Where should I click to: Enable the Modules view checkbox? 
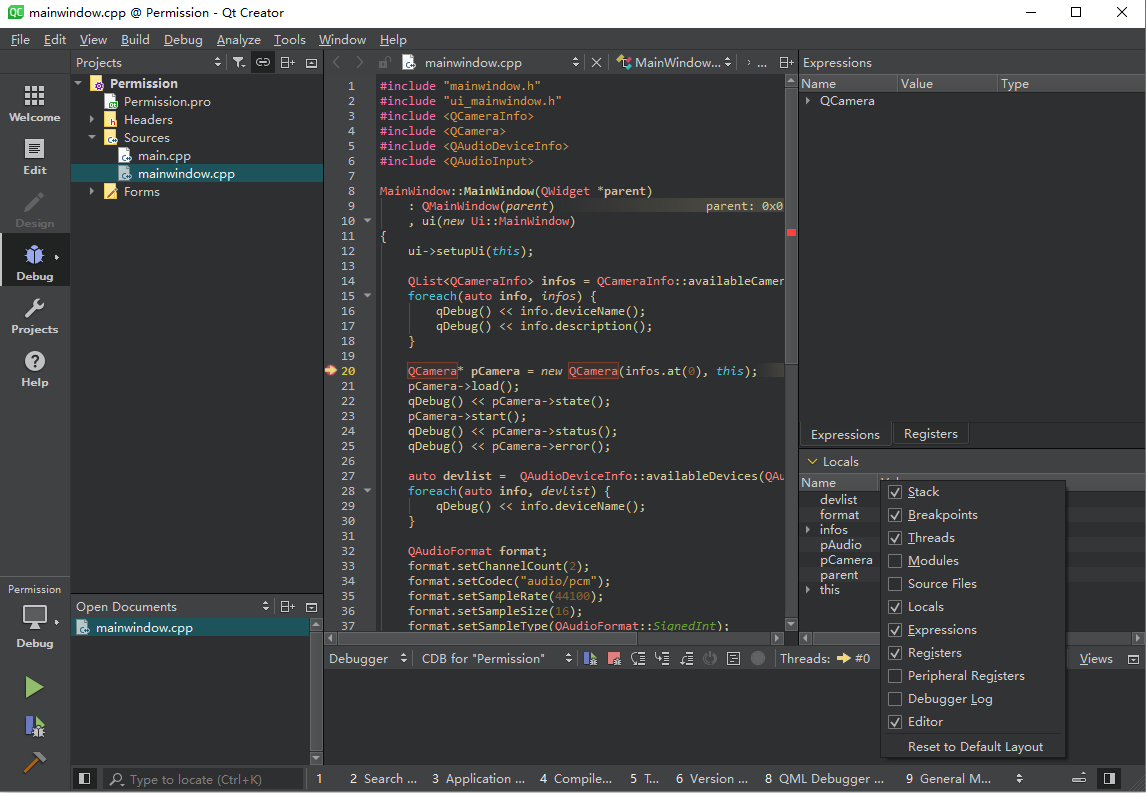tap(895, 561)
